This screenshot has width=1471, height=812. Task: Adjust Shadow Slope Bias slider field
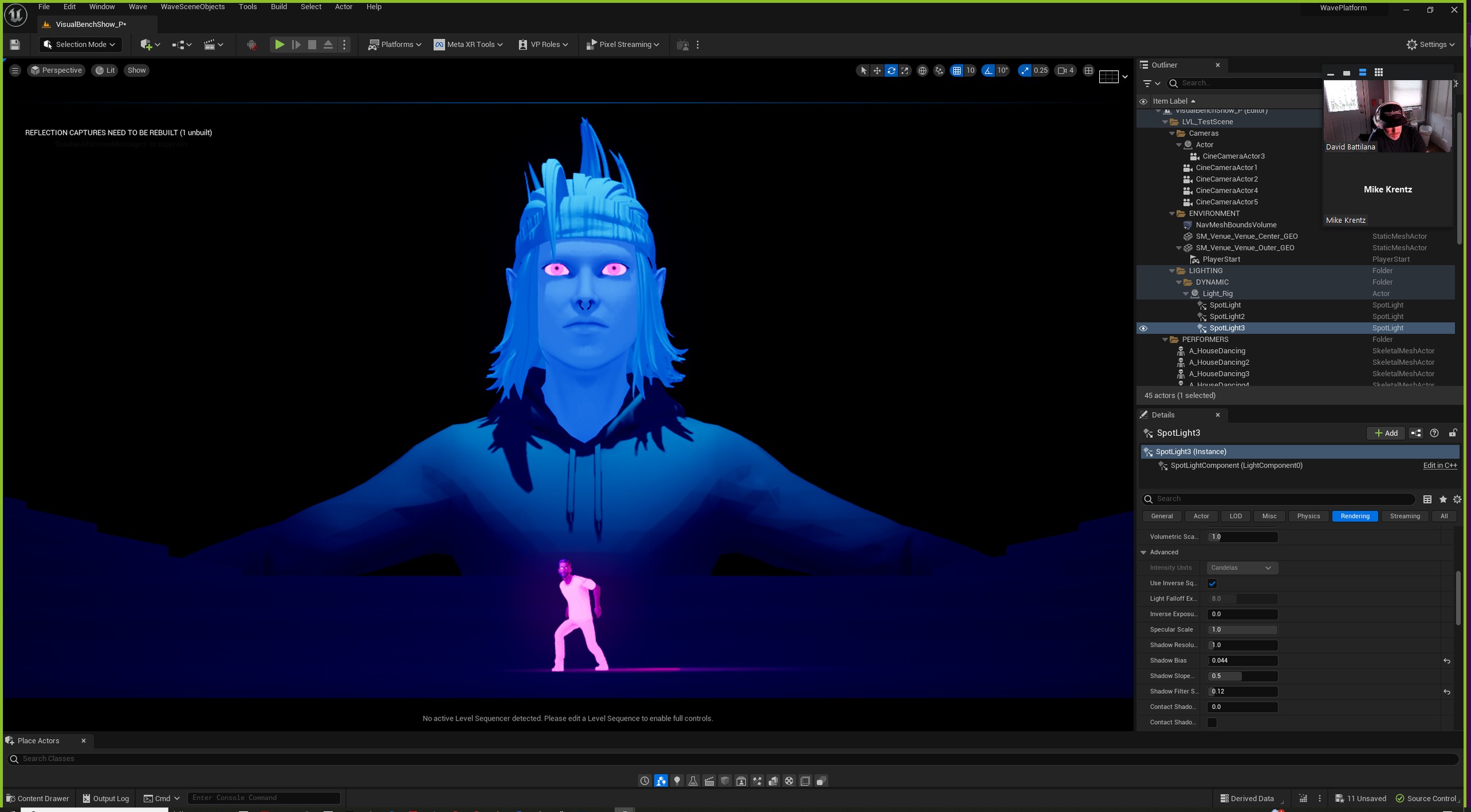[1242, 676]
